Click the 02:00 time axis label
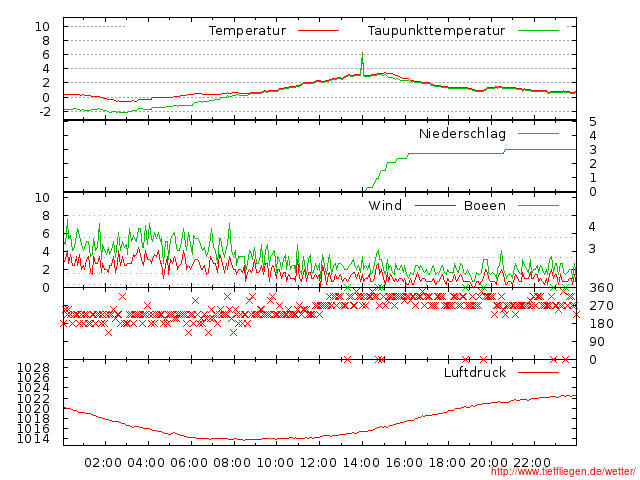The height and width of the screenshot is (480, 640). 103,463
